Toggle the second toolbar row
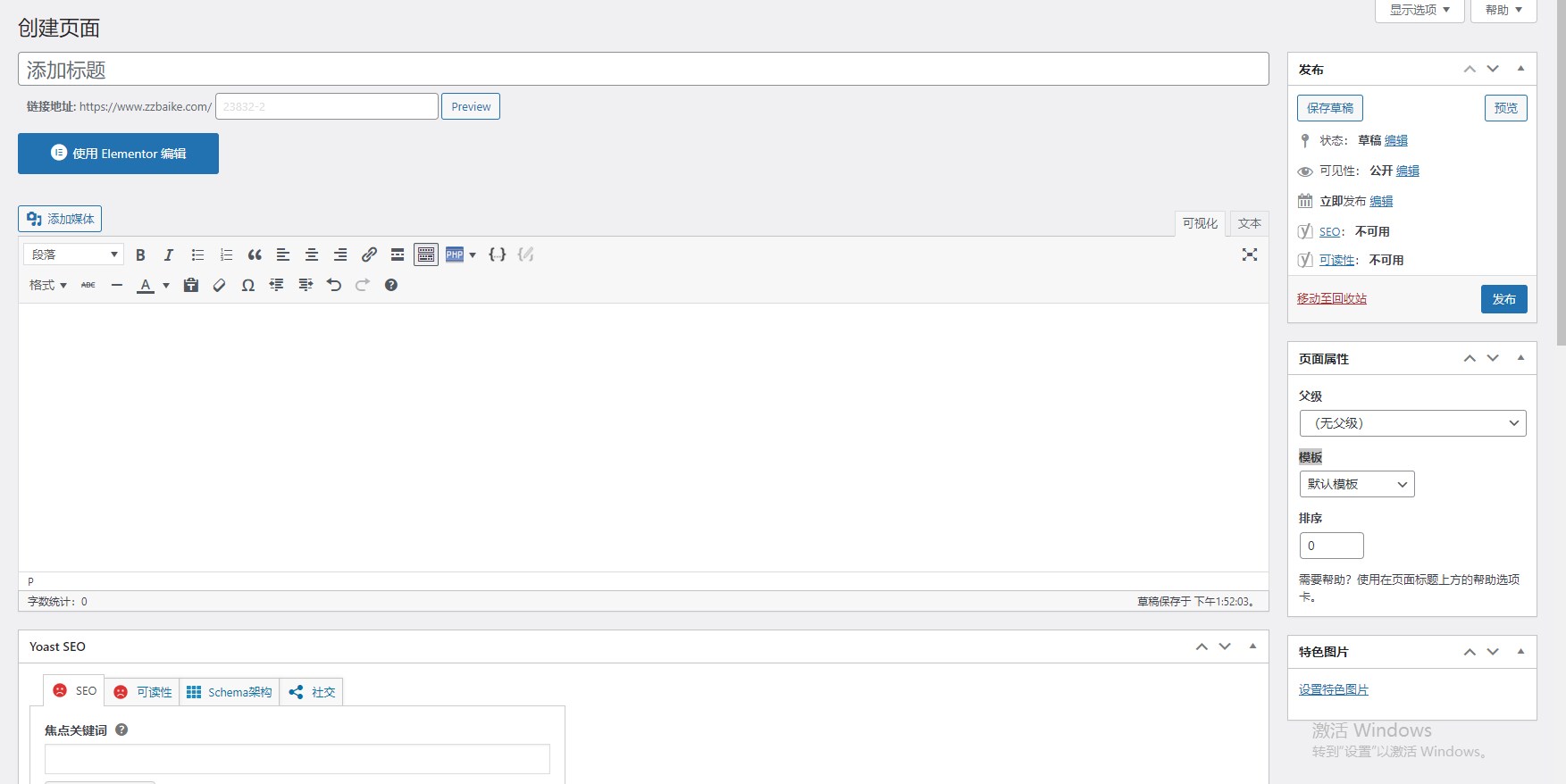1566x784 pixels. coord(426,255)
